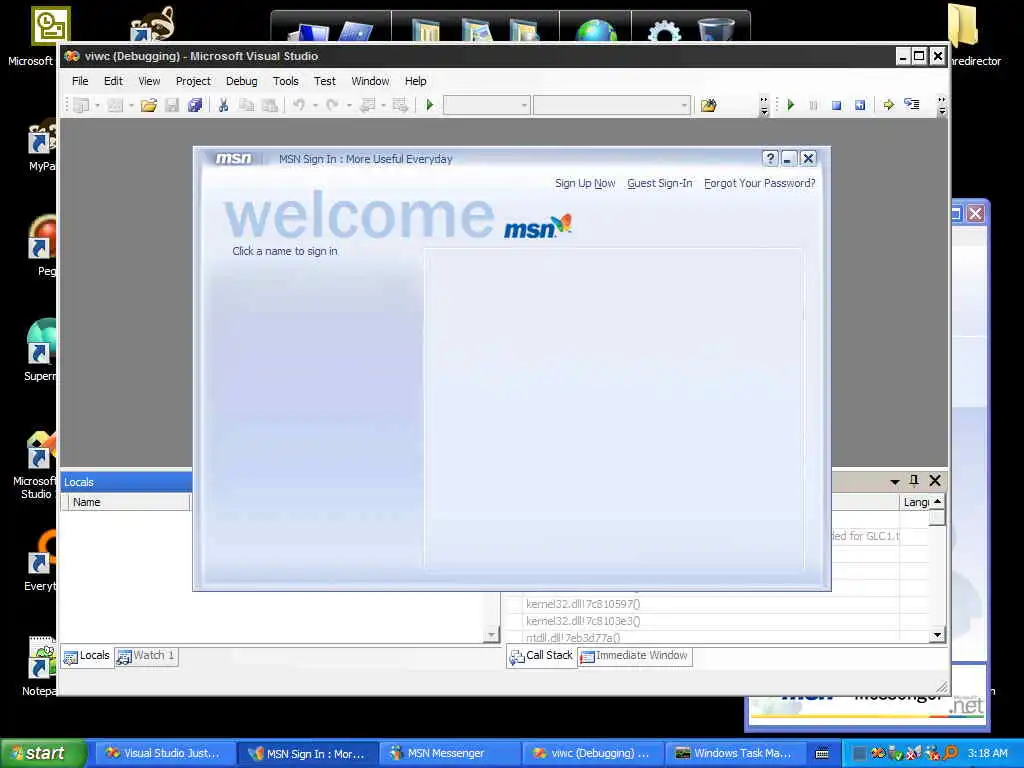
Task: Click the Show Next Statement yellow arrow
Action: [x=888, y=105]
